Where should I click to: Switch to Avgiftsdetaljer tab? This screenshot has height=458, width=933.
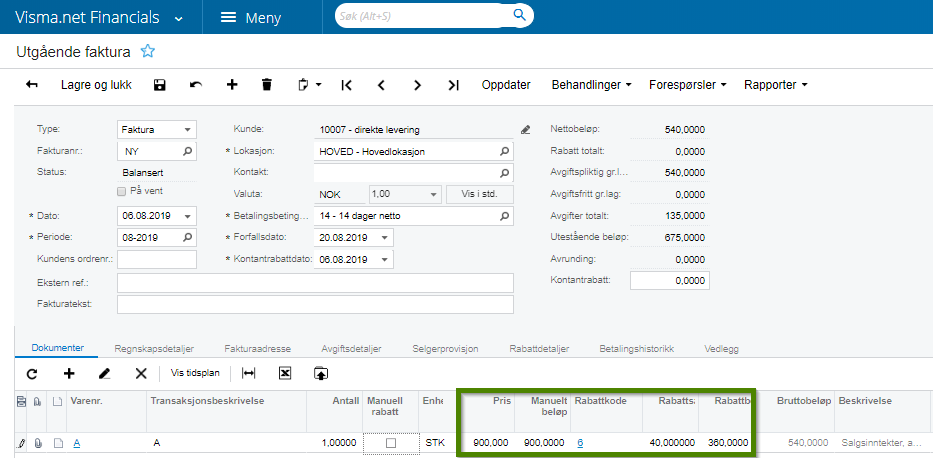[351, 349]
